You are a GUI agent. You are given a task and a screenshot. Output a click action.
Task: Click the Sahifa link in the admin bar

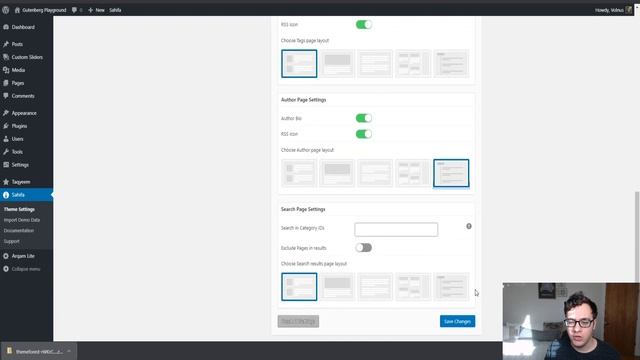[x=115, y=10]
